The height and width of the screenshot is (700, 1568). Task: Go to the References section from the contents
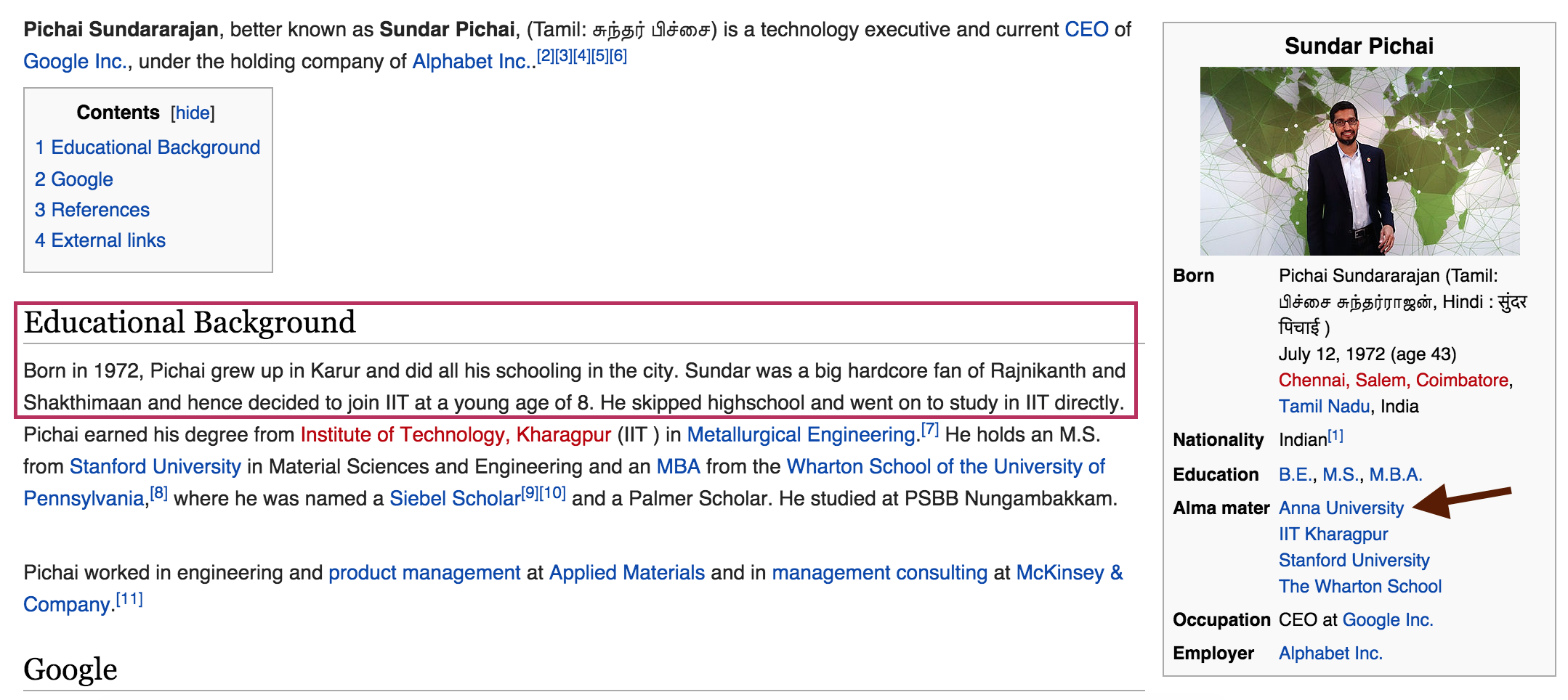[92, 210]
